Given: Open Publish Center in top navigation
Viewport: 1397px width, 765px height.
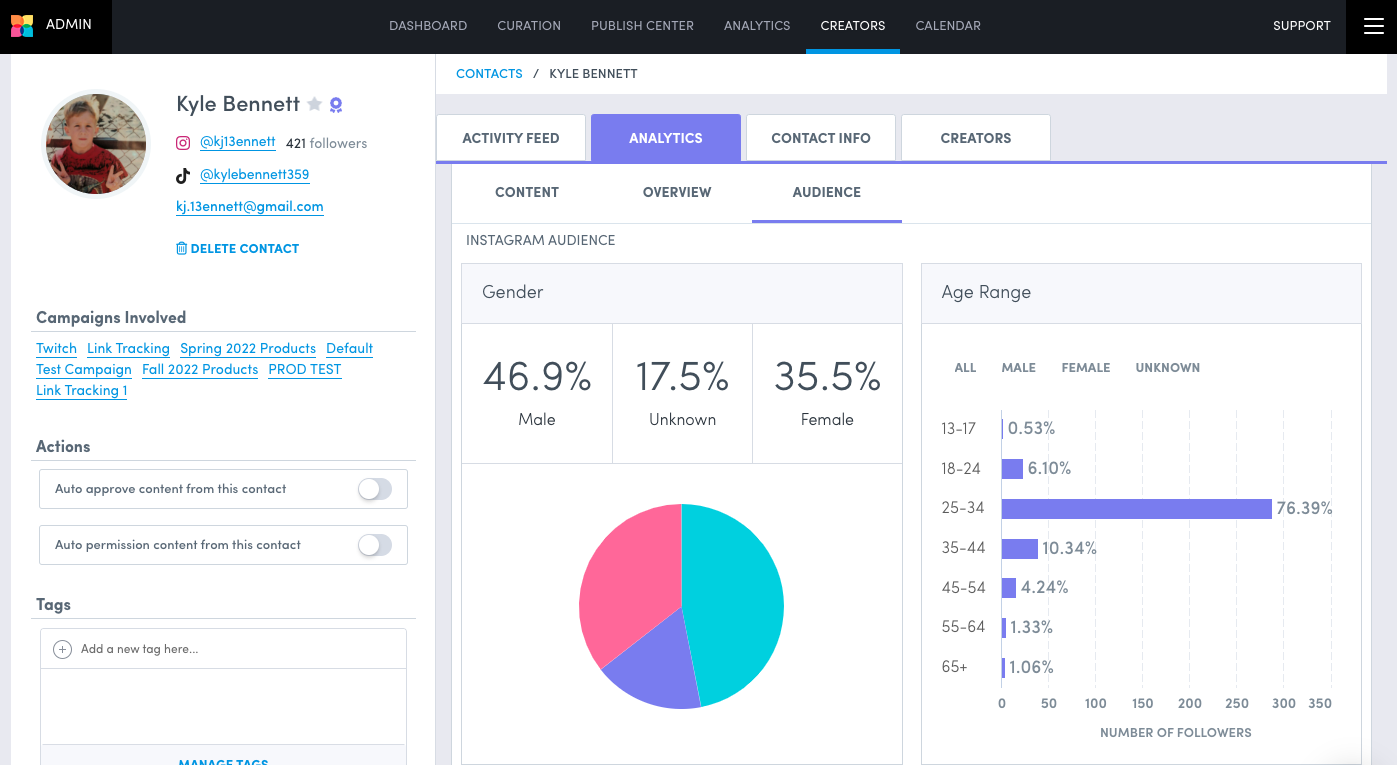Looking at the screenshot, I should (642, 26).
